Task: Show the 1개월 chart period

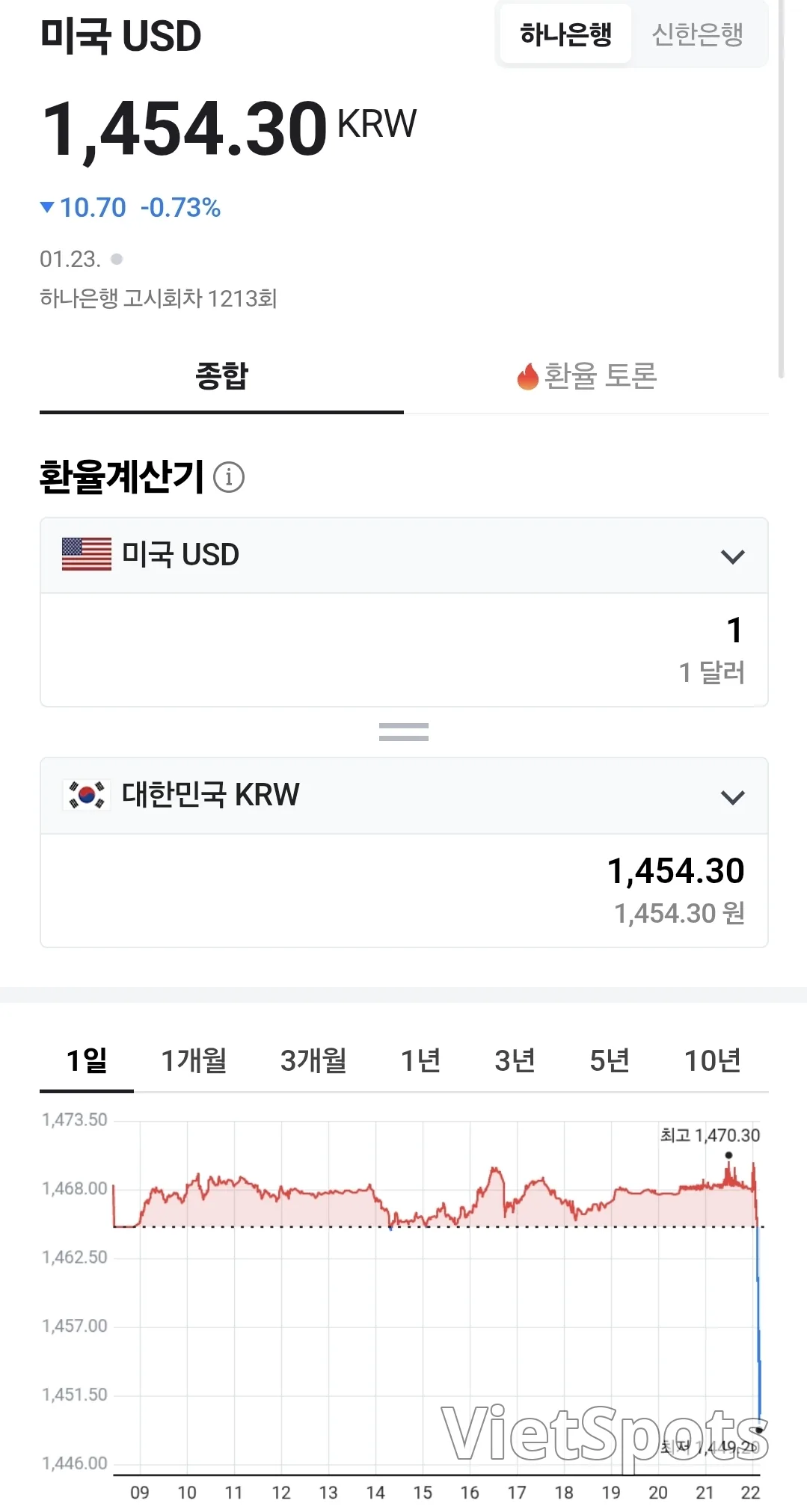Action: (194, 1060)
